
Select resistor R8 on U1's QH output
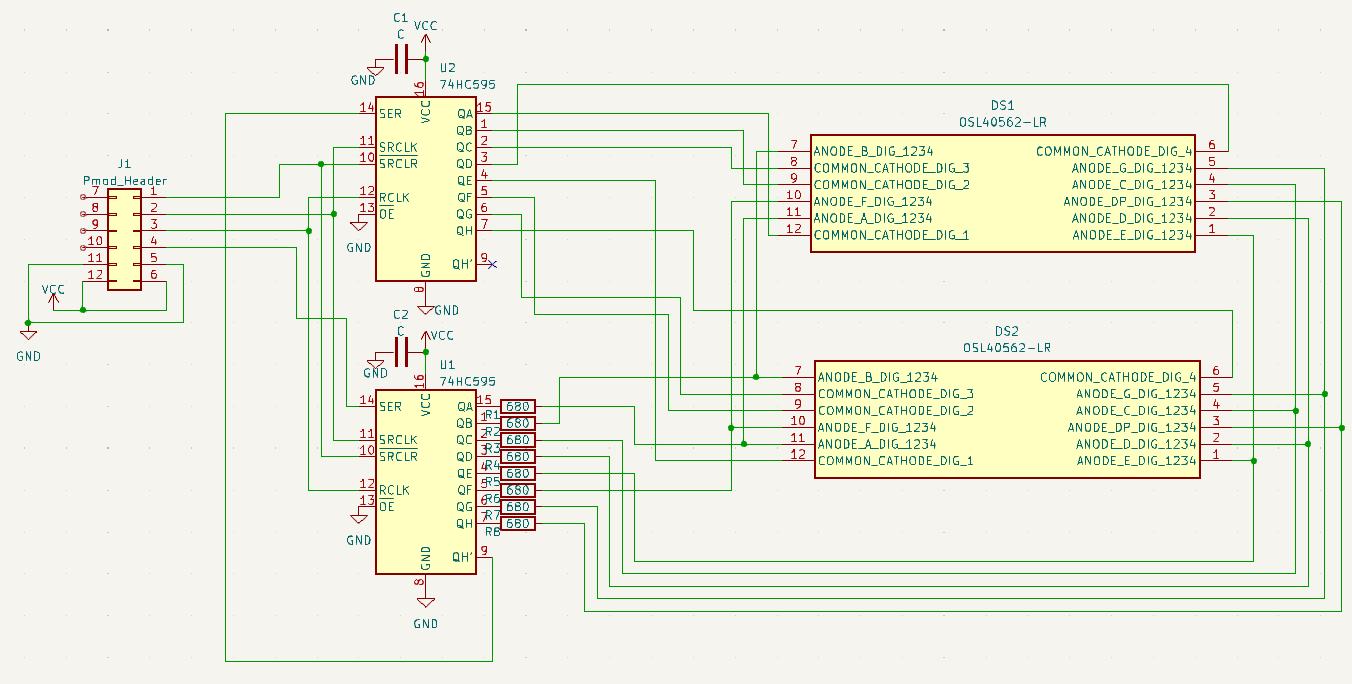518,524
